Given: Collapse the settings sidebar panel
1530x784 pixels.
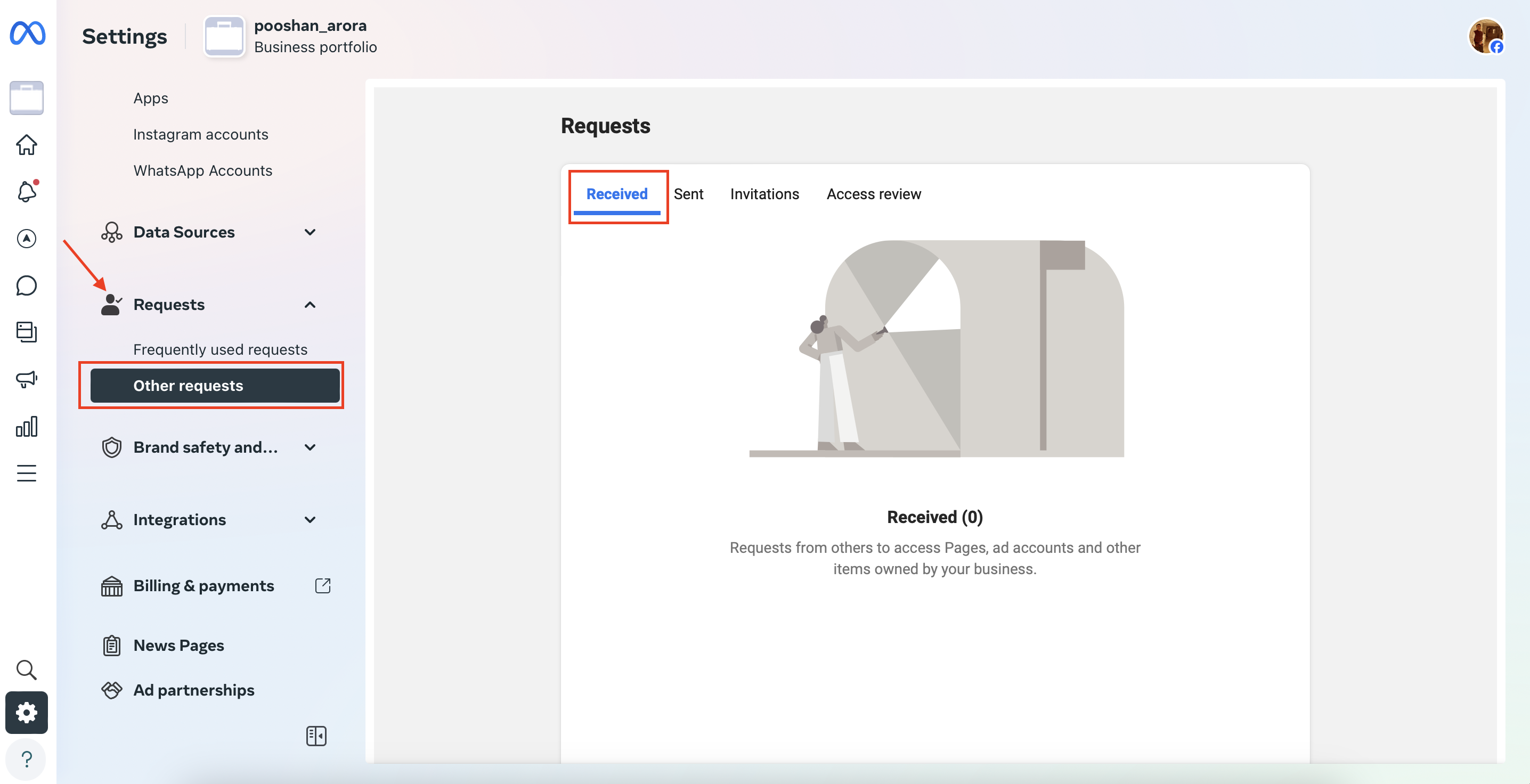Looking at the screenshot, I should 316,736.
